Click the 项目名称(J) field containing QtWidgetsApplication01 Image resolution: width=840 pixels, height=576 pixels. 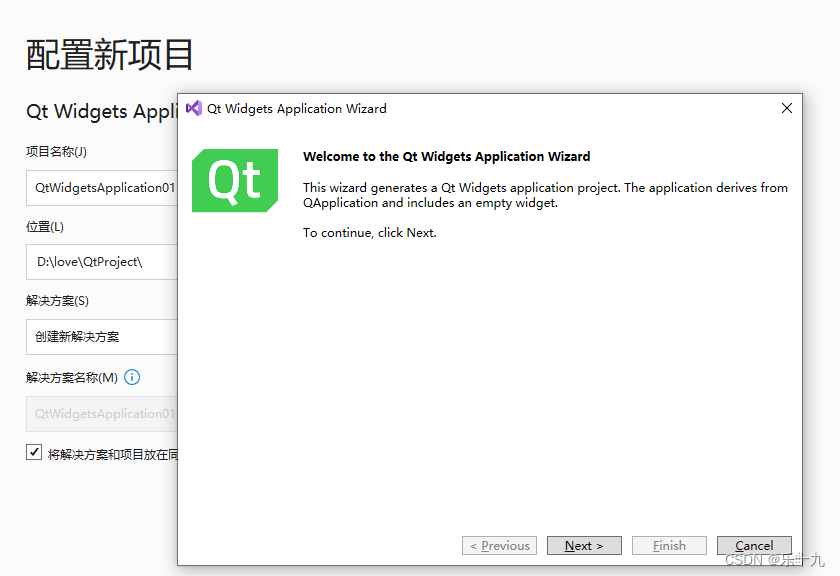click(102, 188)
